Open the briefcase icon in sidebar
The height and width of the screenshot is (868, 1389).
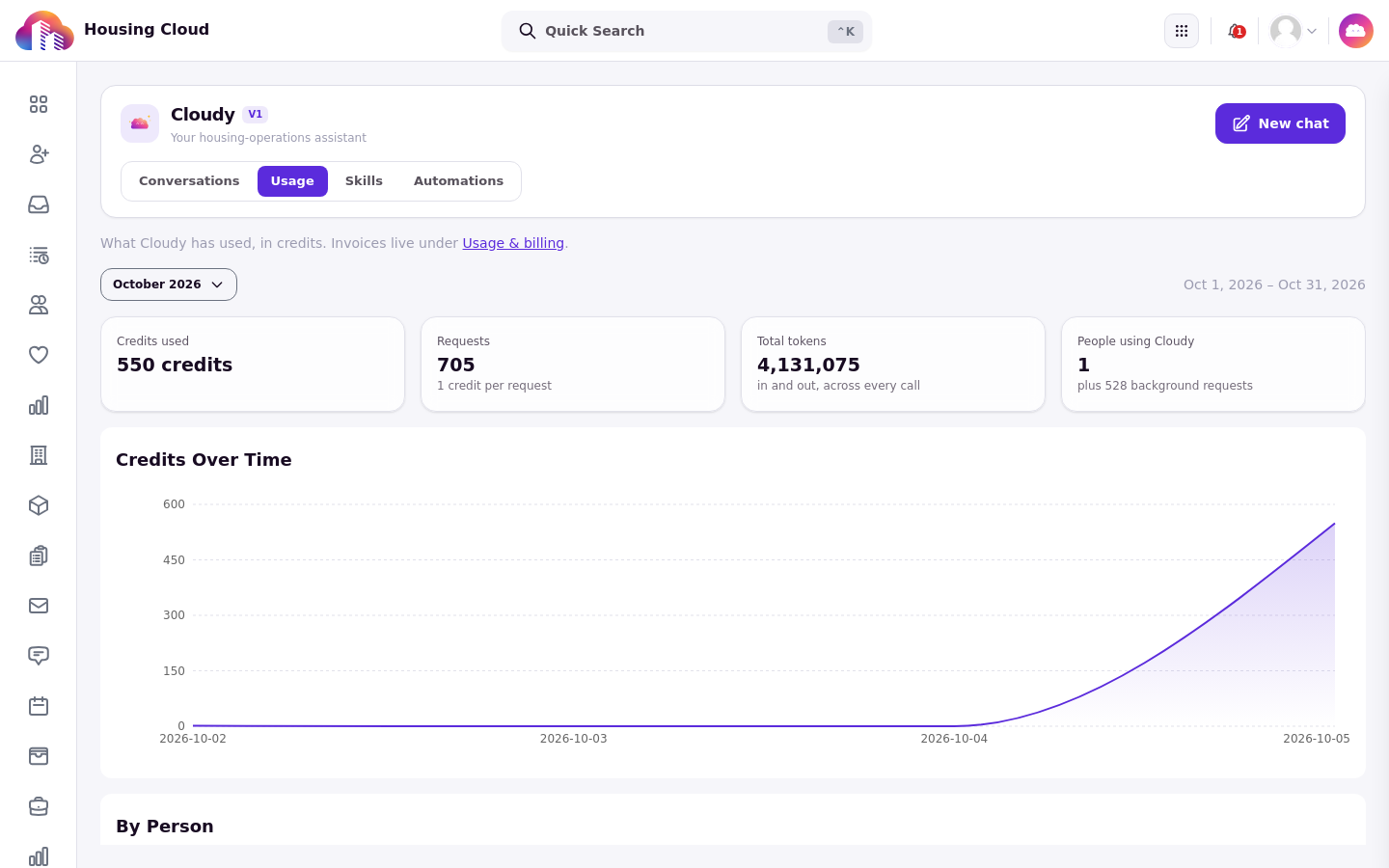coord(39,806)
